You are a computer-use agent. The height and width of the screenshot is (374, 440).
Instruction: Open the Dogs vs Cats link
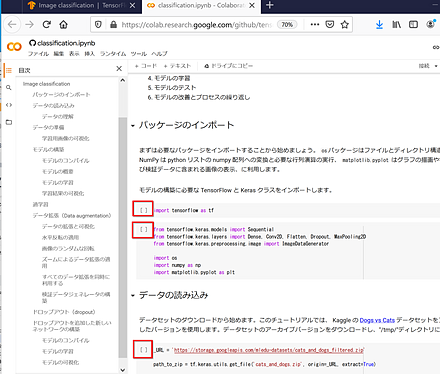point(377,320)
